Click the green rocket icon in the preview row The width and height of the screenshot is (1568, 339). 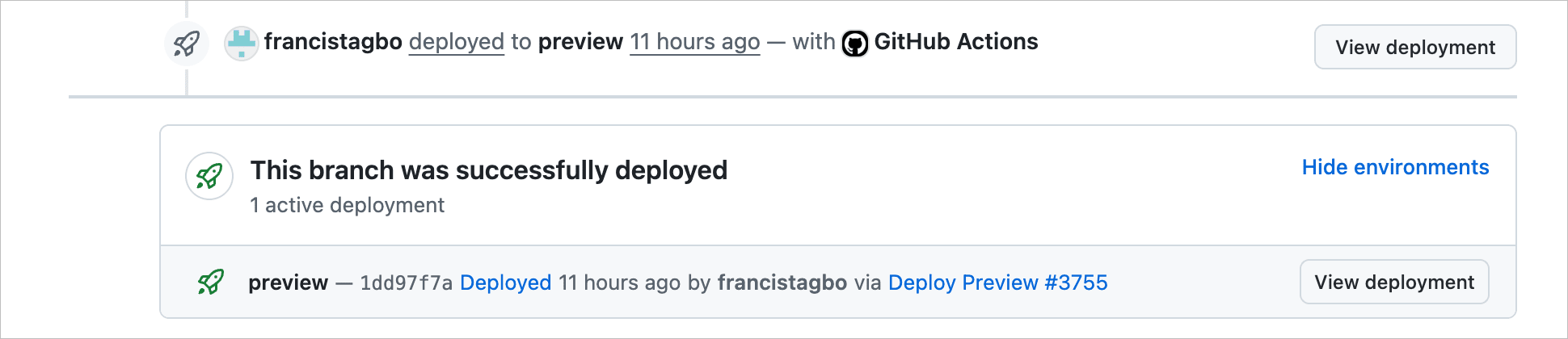pos(211,282)
